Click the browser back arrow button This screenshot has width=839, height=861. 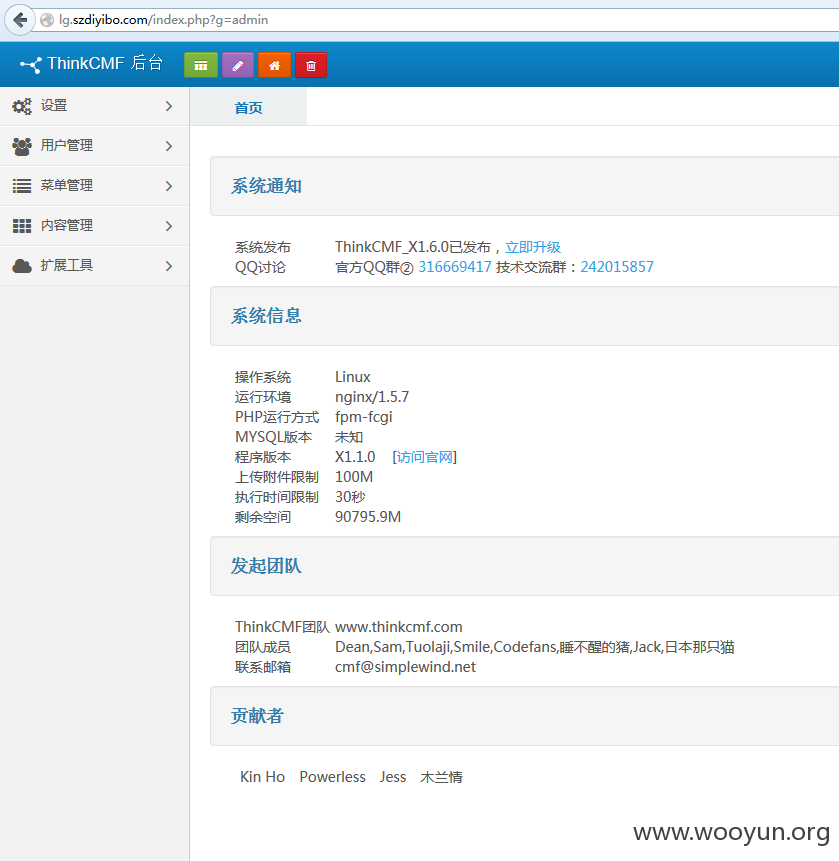[20, 20]
